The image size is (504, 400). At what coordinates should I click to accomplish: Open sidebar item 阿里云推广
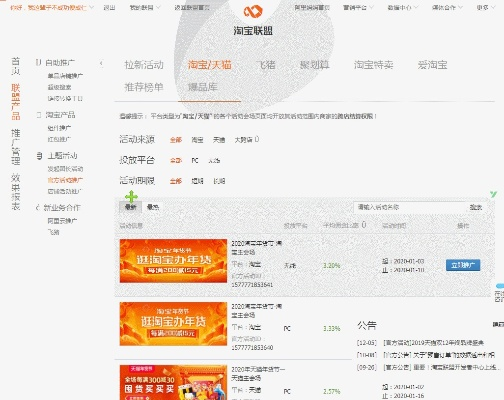(62, 221)
